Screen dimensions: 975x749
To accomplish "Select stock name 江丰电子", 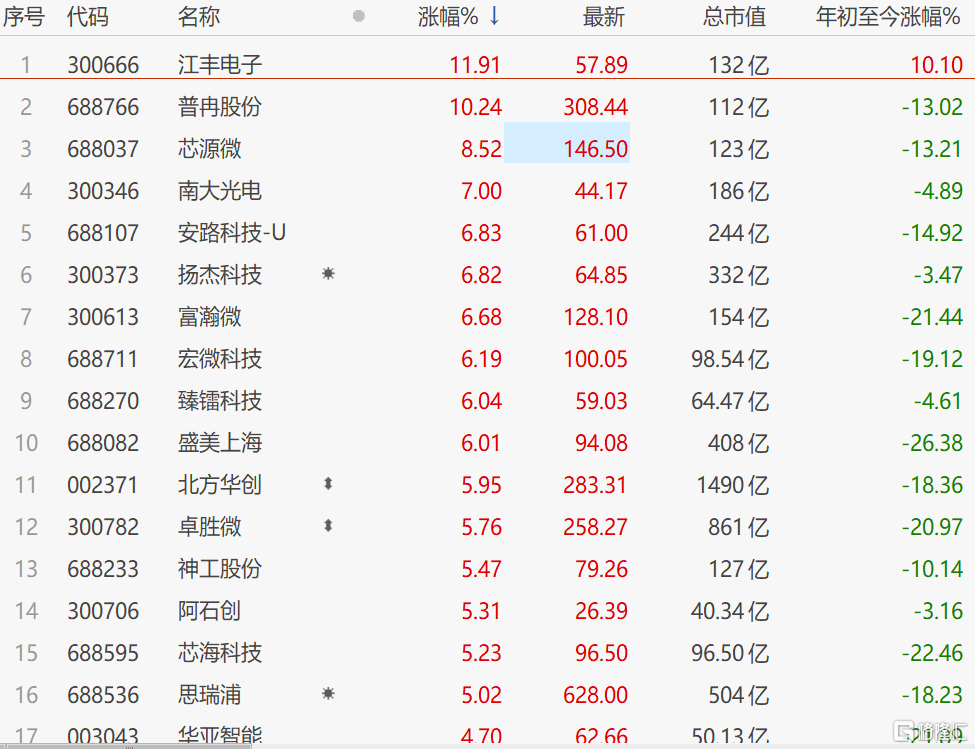I will (x=220, y=65).
